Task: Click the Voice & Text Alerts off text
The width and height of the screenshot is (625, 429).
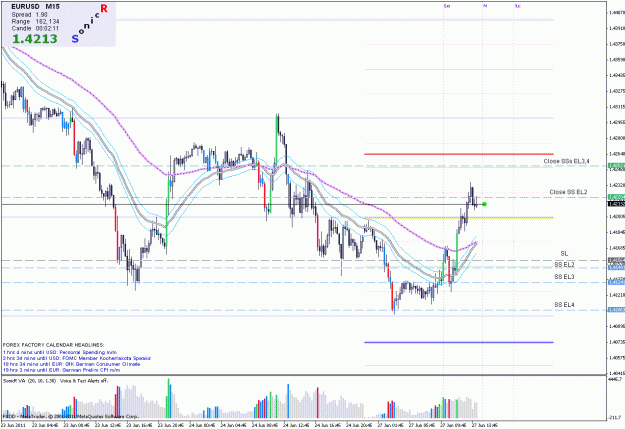Action: (84, 381)
